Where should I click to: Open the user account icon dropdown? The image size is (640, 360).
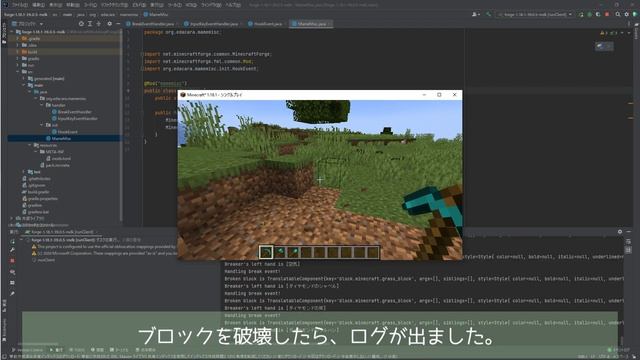tap(476, 14)
